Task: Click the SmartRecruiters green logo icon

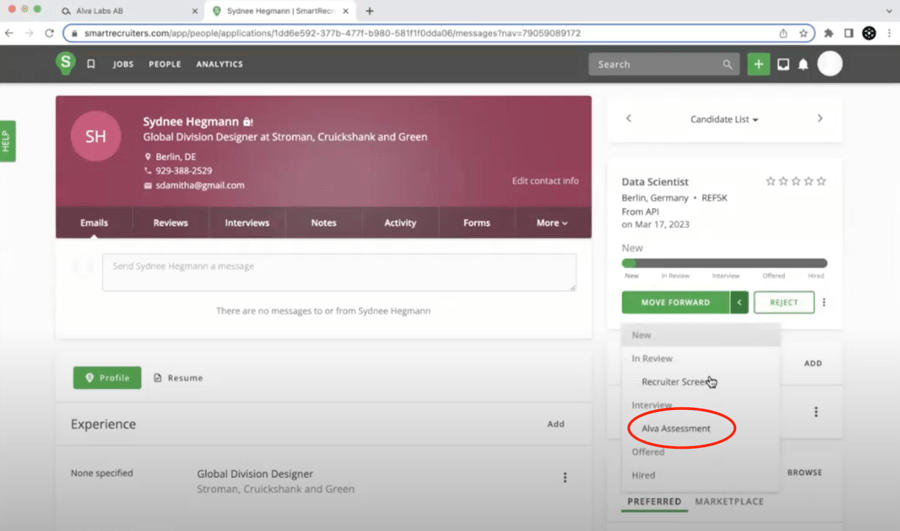Action: tap(65, 63)
